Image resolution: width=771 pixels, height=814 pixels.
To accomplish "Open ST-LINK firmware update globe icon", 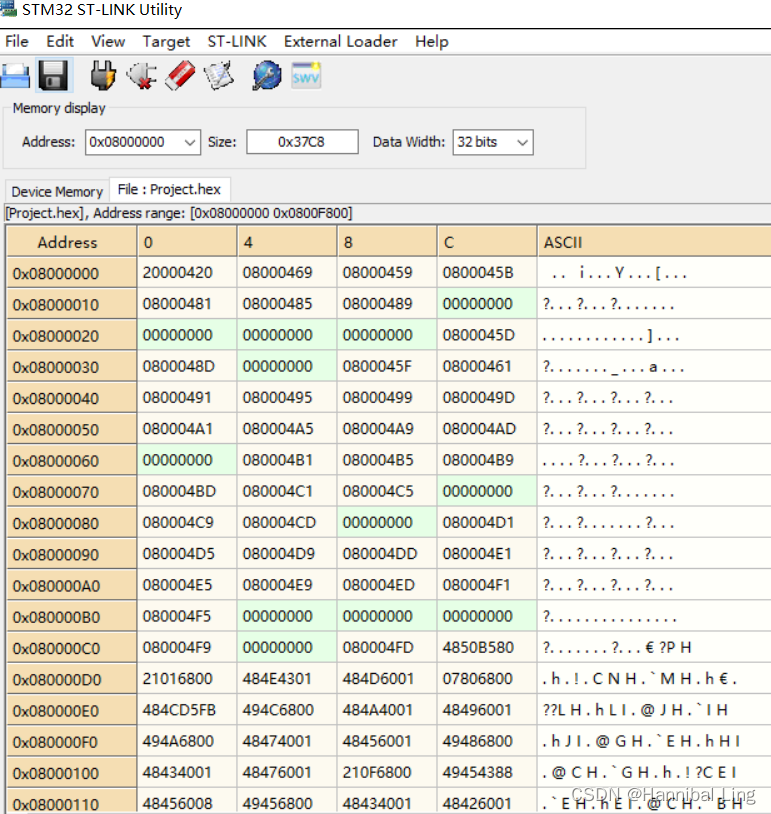I will (x=267, y=76).
